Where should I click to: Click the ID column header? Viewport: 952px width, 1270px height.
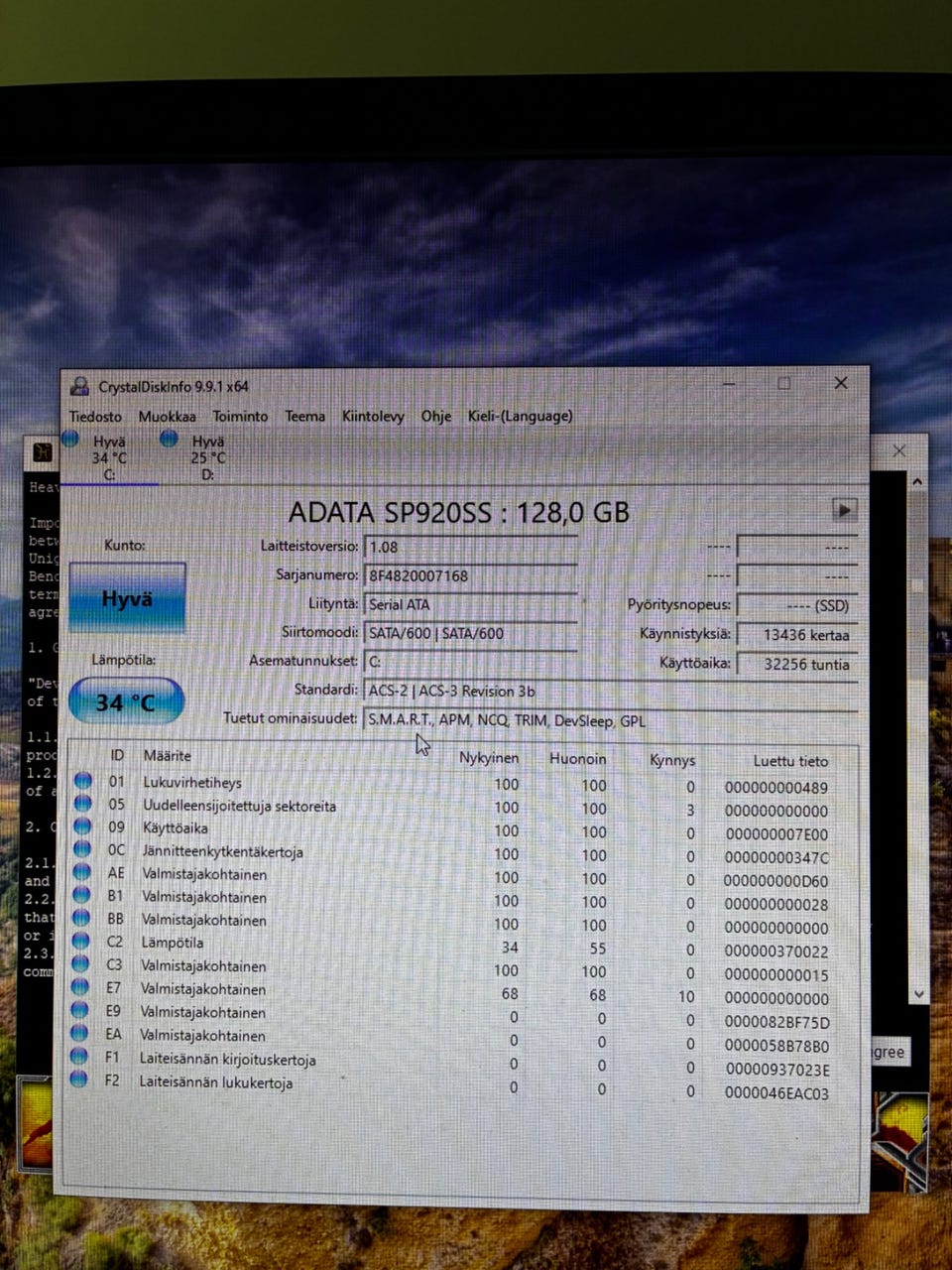tap(117, 756)
